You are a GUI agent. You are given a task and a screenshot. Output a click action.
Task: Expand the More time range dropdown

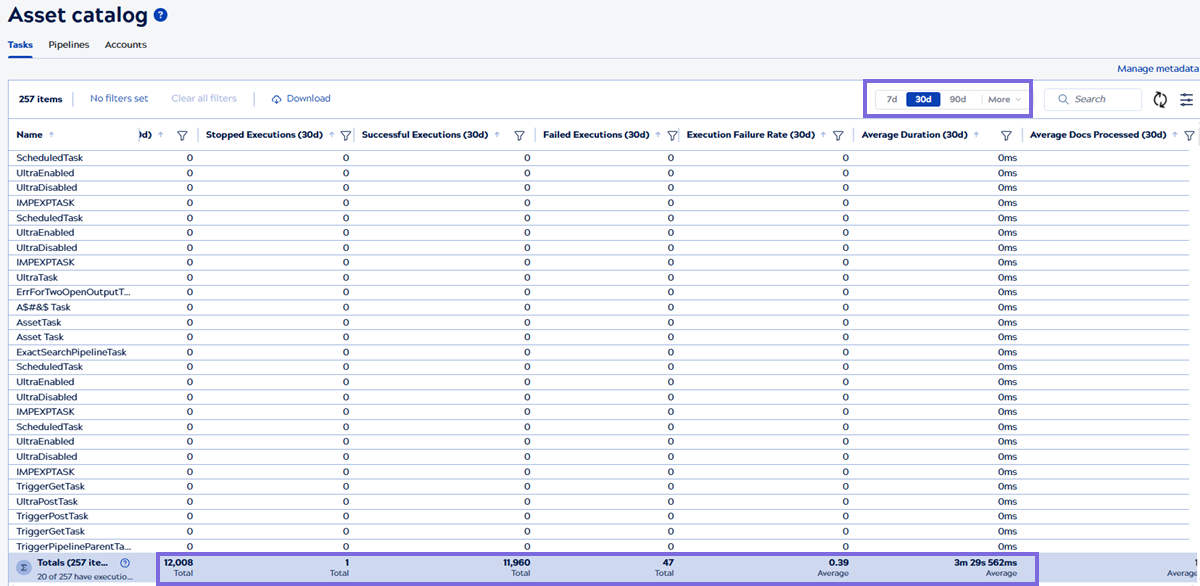coord(1004,99)
